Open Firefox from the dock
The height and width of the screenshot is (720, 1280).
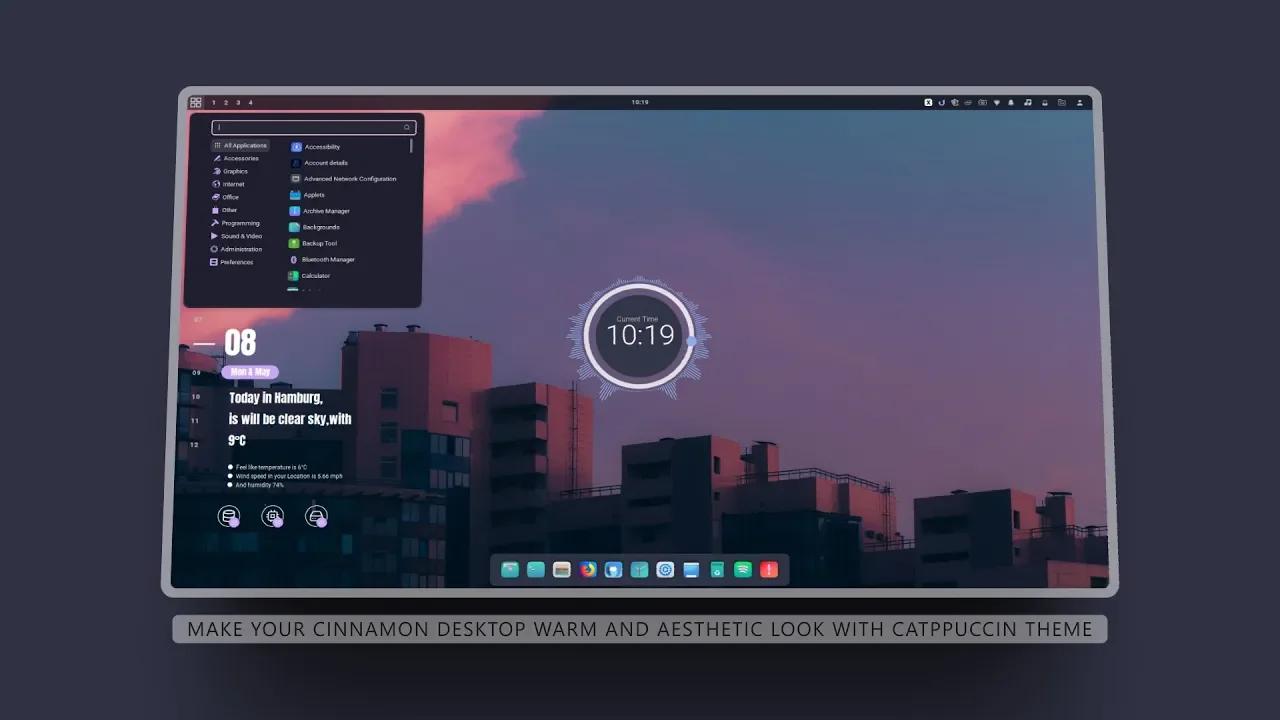pyautogui.click(x=589, y=569)
